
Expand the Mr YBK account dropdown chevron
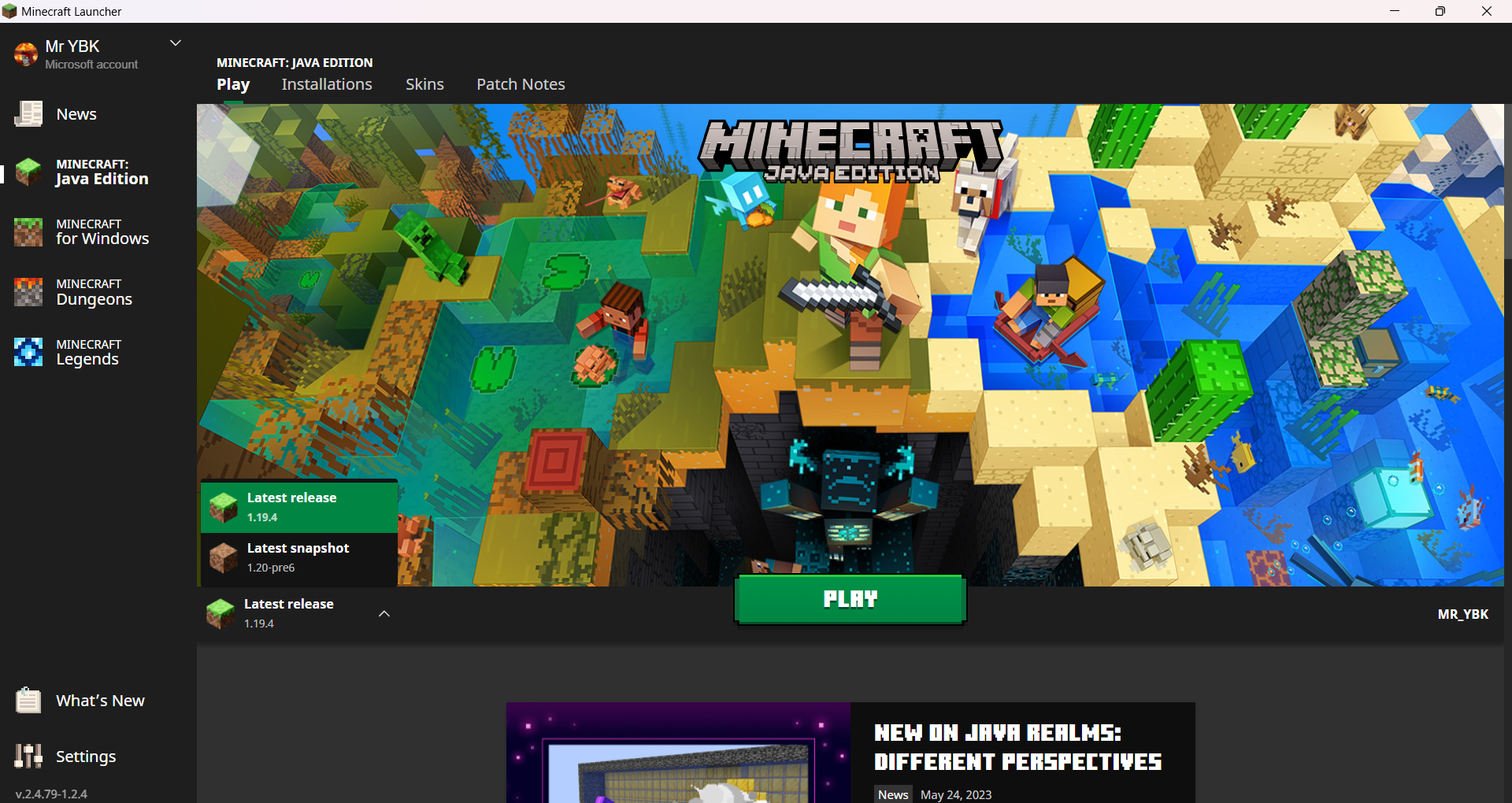[176, 43]
